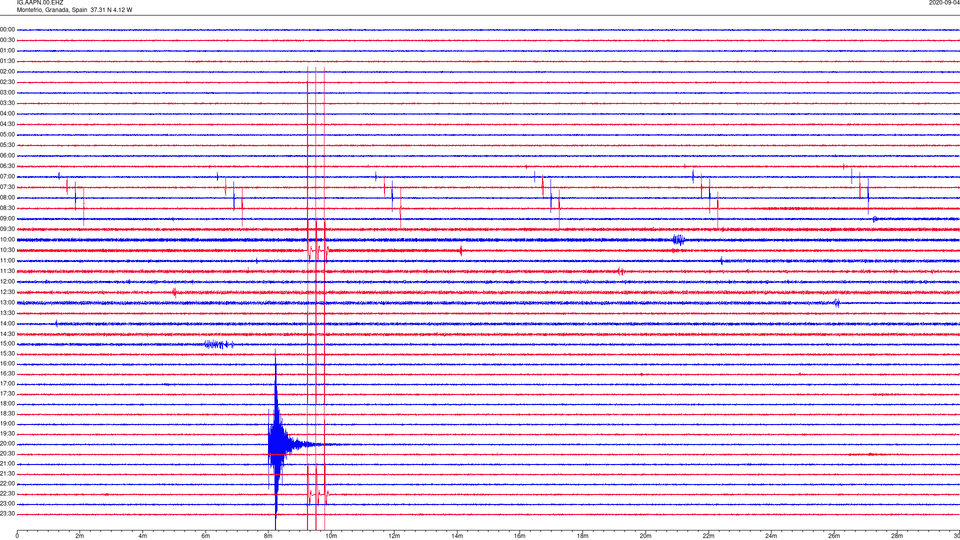The image size is (960, 540).
Task: Click the 26m mark on the time axis
Action: 834,536
